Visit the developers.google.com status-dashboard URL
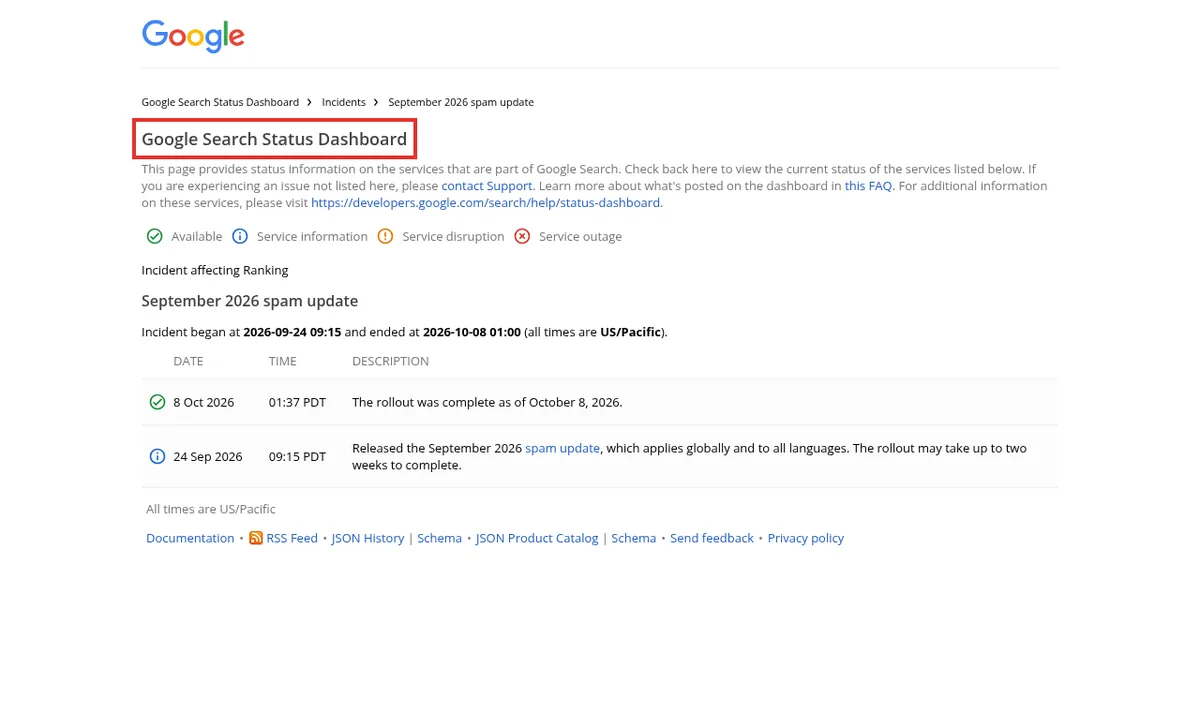The image size is (1200, 712). [x=485, y=202]
